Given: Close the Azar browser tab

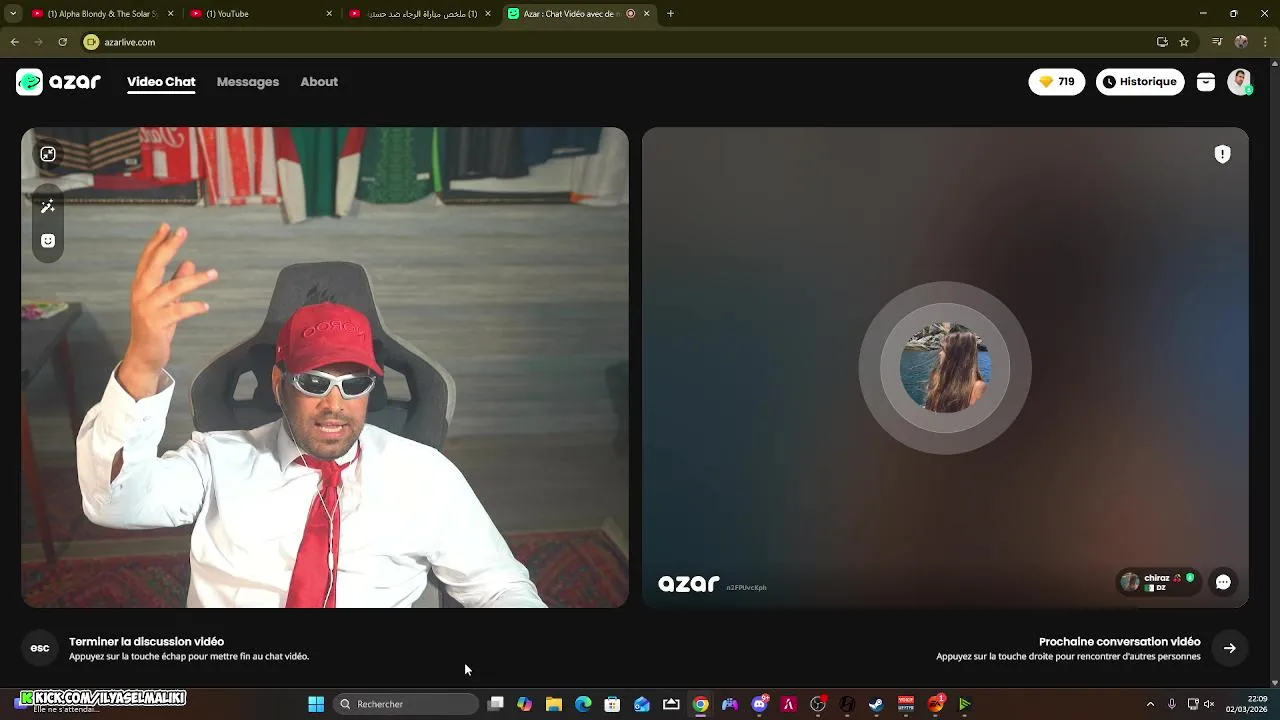Looking at the screenshot, I should click(x=646, y=14).
